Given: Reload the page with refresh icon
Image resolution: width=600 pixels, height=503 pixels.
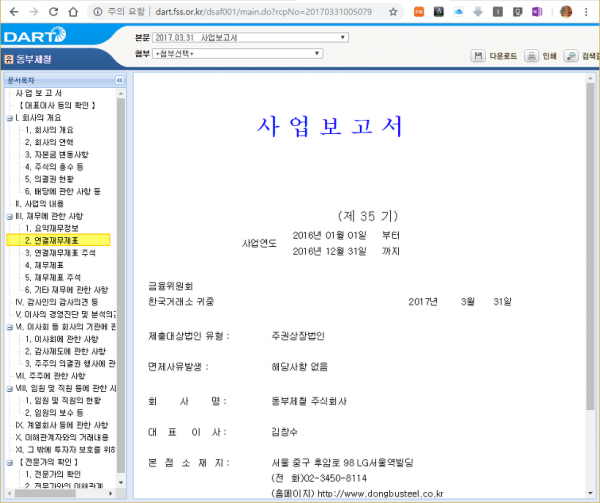Looking at the screenshot, I should pos(53,12).
